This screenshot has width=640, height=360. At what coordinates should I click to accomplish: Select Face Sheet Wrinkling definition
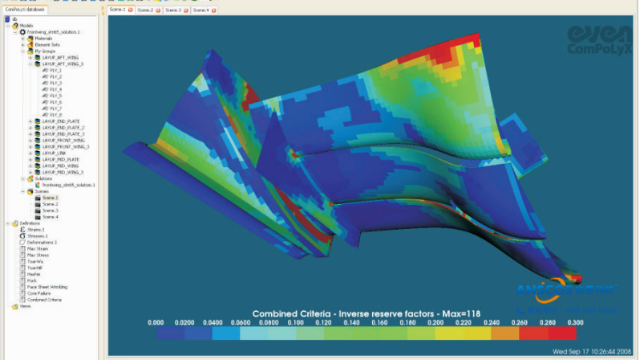pyautogui.click(x=47, y=287)
